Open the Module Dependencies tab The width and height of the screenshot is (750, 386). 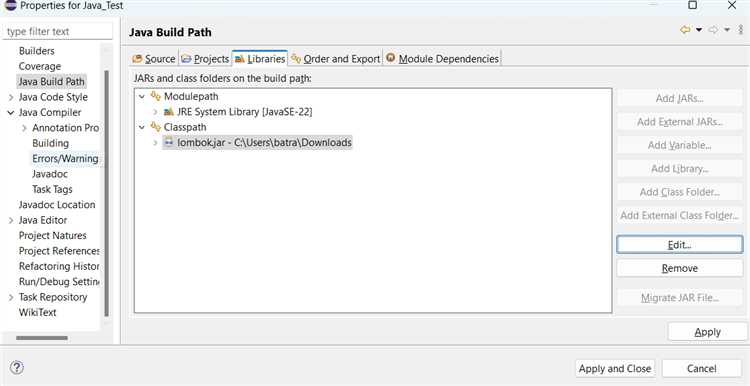pyautogui.click(x=442, y=59)
